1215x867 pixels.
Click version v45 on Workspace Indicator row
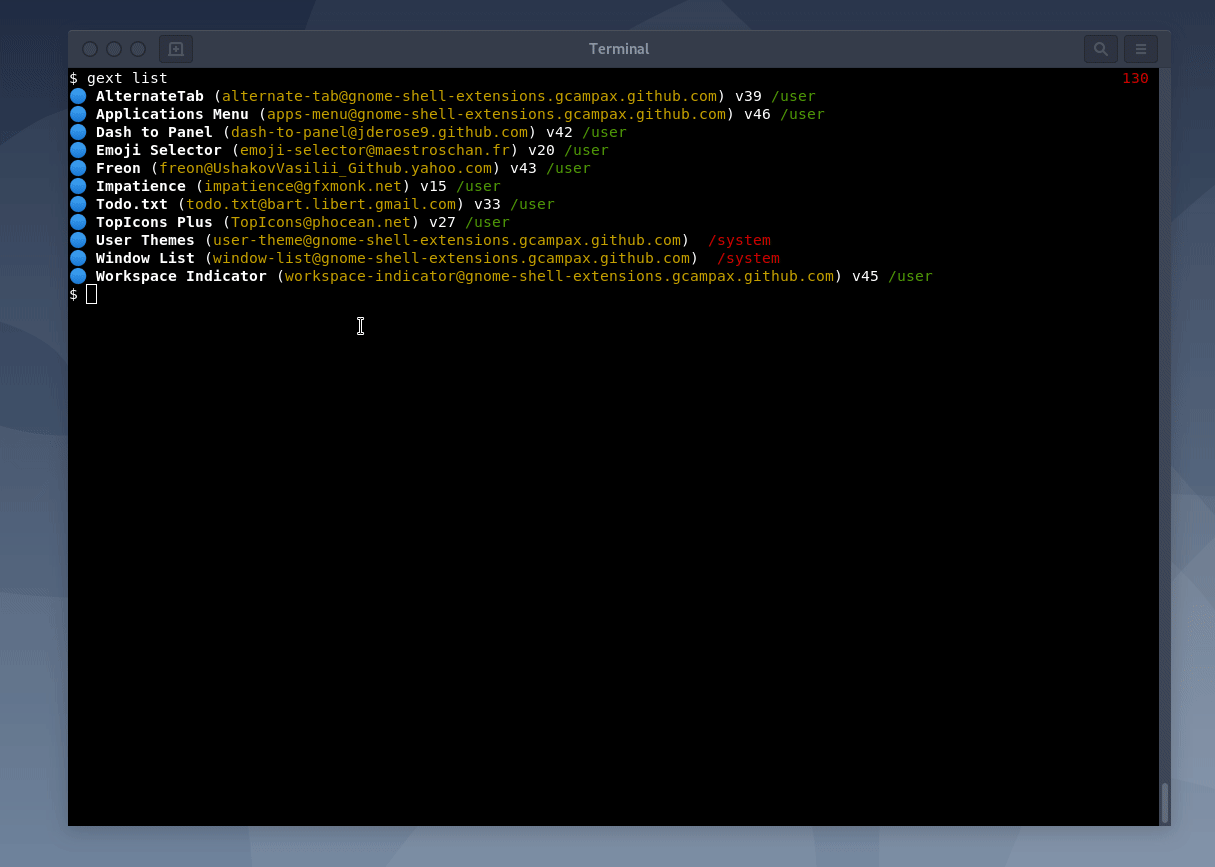point(866,277)
